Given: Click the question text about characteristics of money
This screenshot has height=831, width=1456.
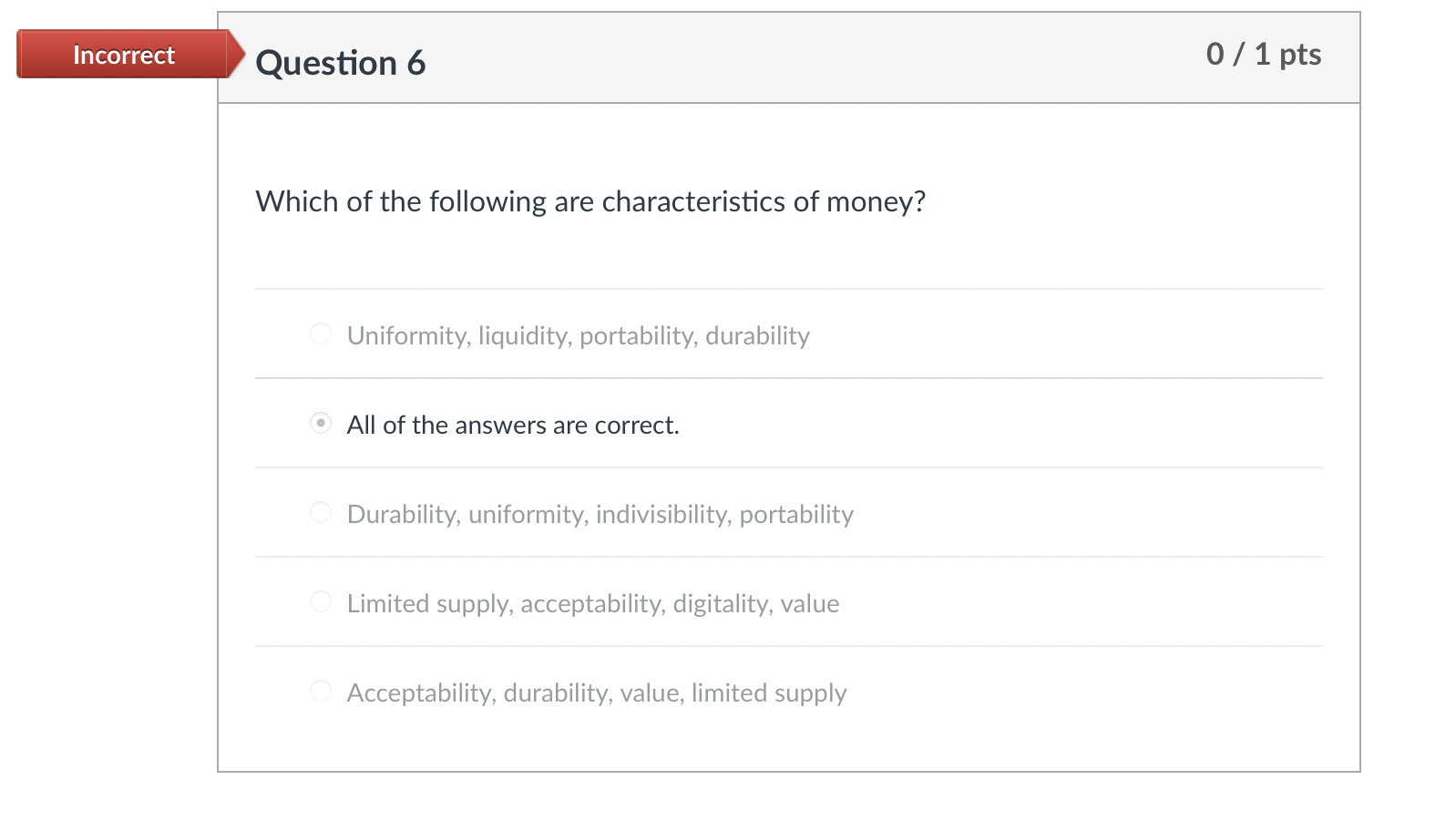Looking at the screenshot, I should pyautogui.click(x=590, y=201).
